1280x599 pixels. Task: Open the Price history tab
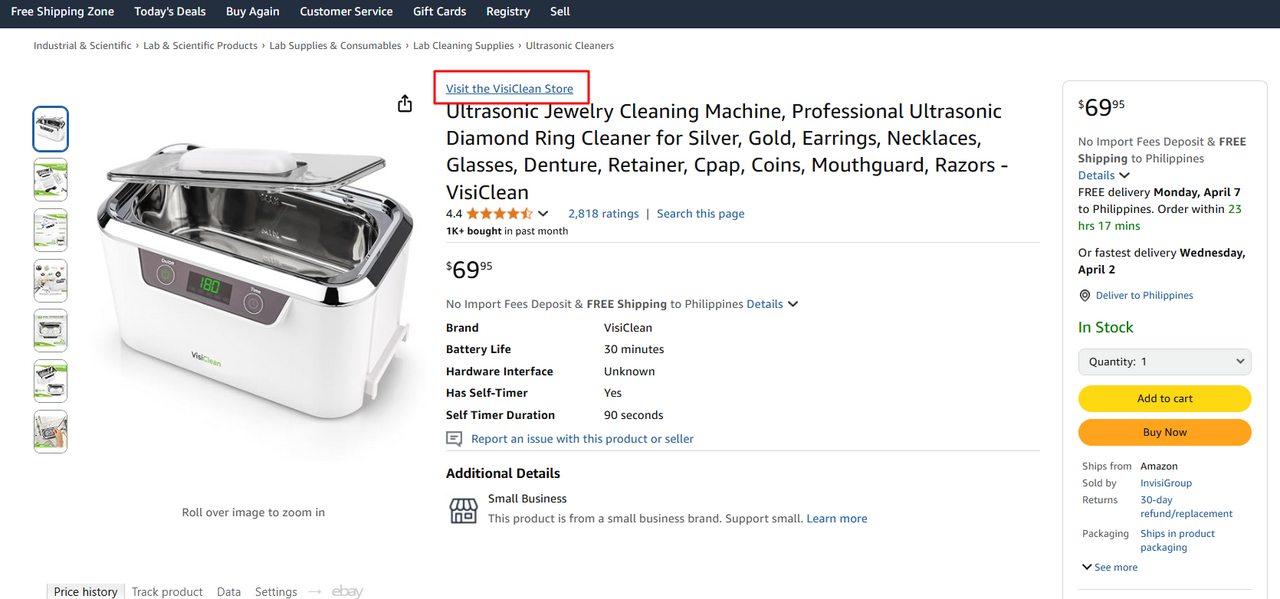[86, 591]
